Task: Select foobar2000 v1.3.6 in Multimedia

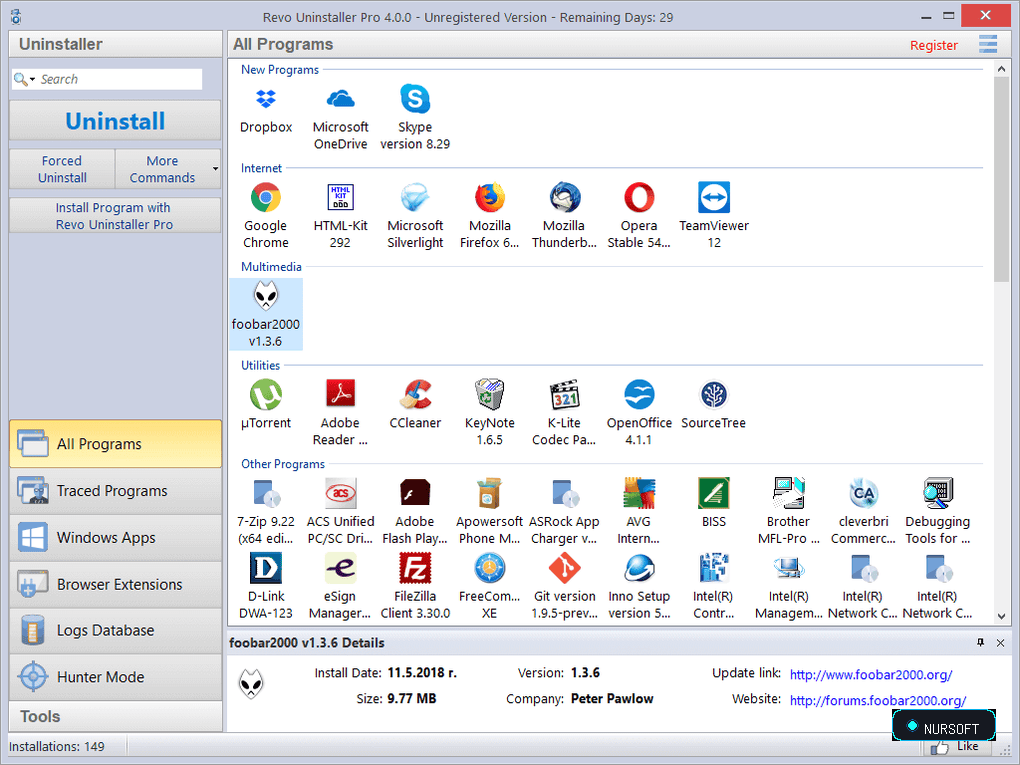Action: tap(266, 314)
